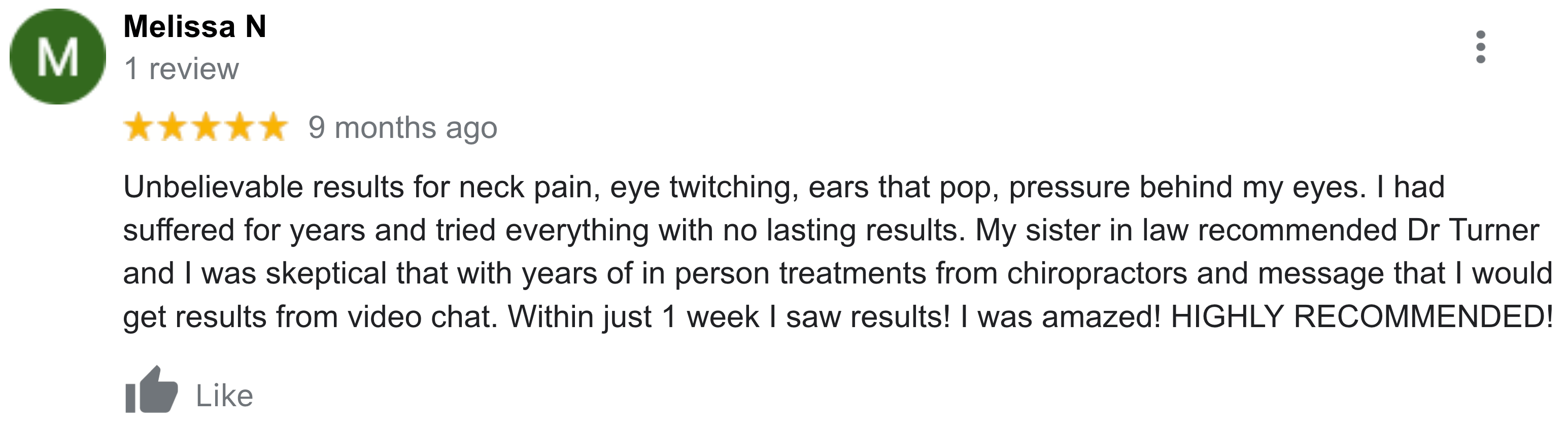Click the fifth yellow rating star
Screen dimensions: 1568x426
[x=271, y=127]
